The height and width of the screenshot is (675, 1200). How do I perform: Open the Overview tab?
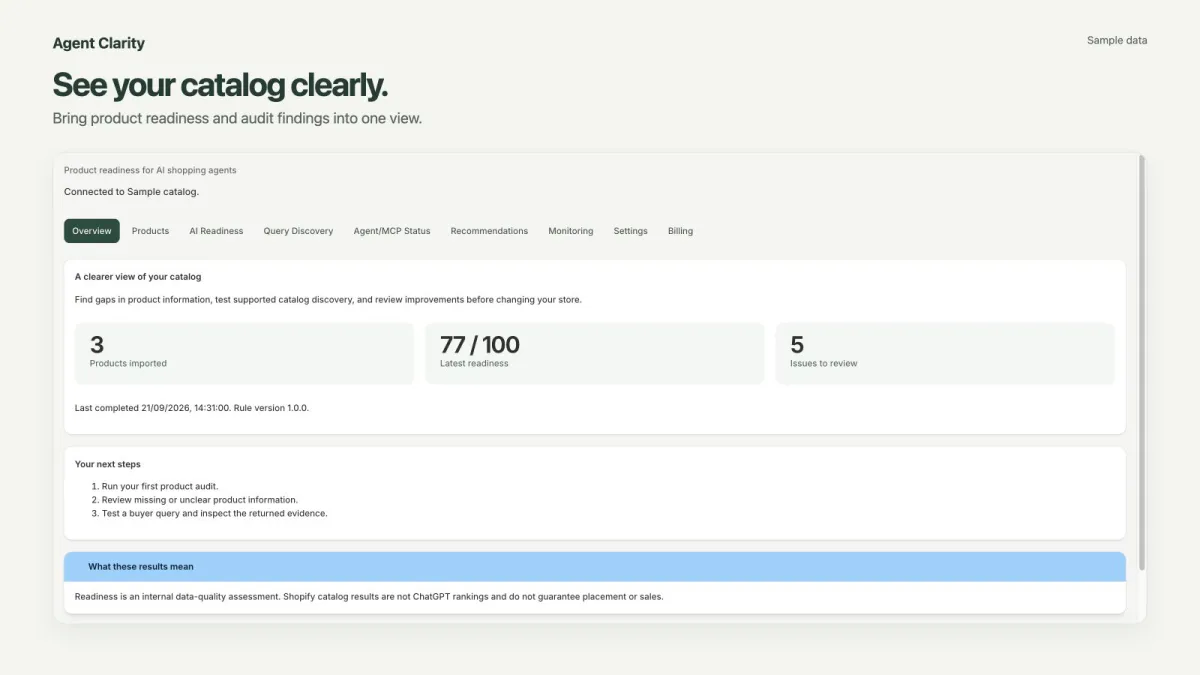(x=92, y=231)
